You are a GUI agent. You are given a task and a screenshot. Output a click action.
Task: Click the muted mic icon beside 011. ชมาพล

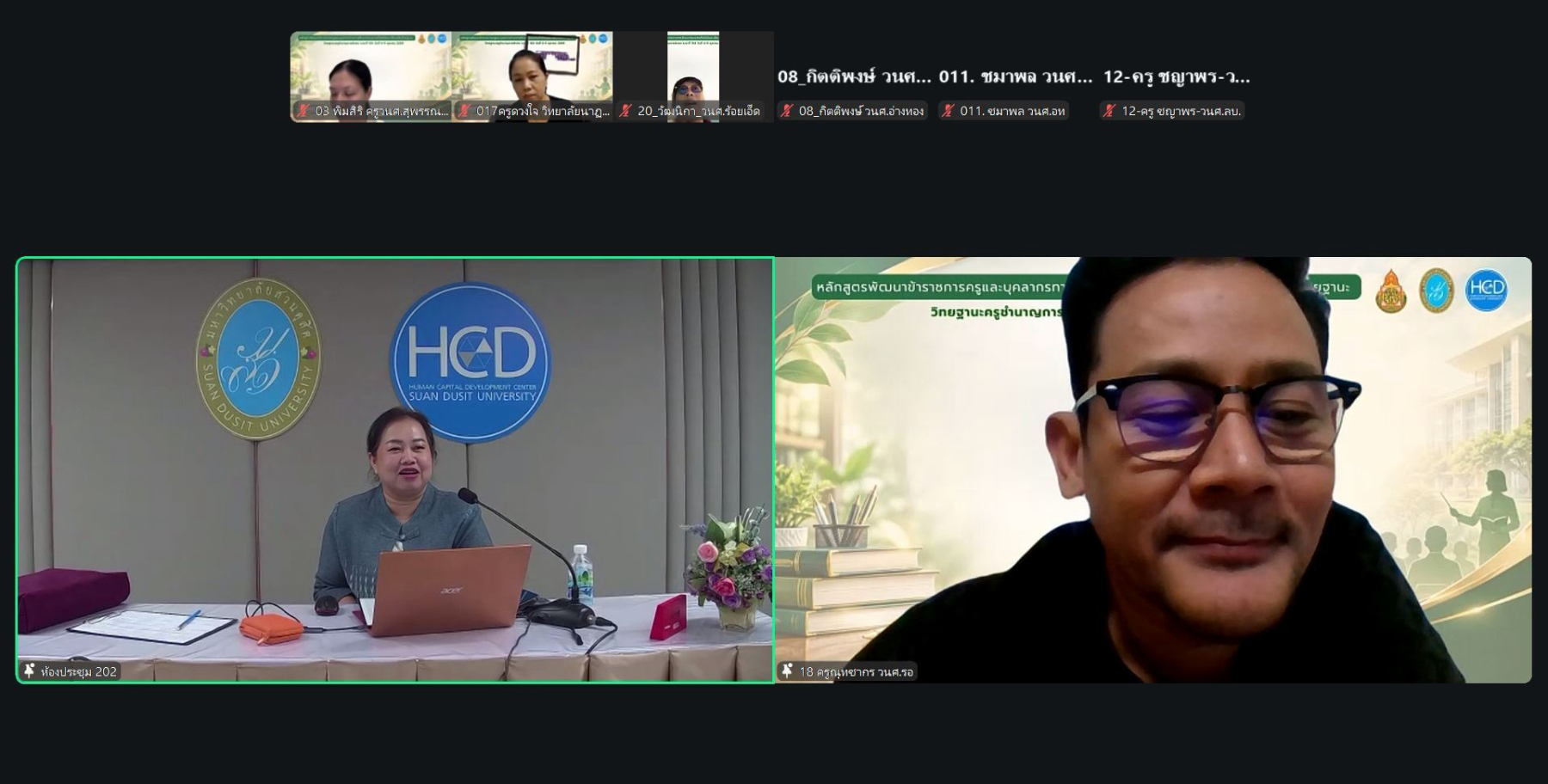point(948,111)
